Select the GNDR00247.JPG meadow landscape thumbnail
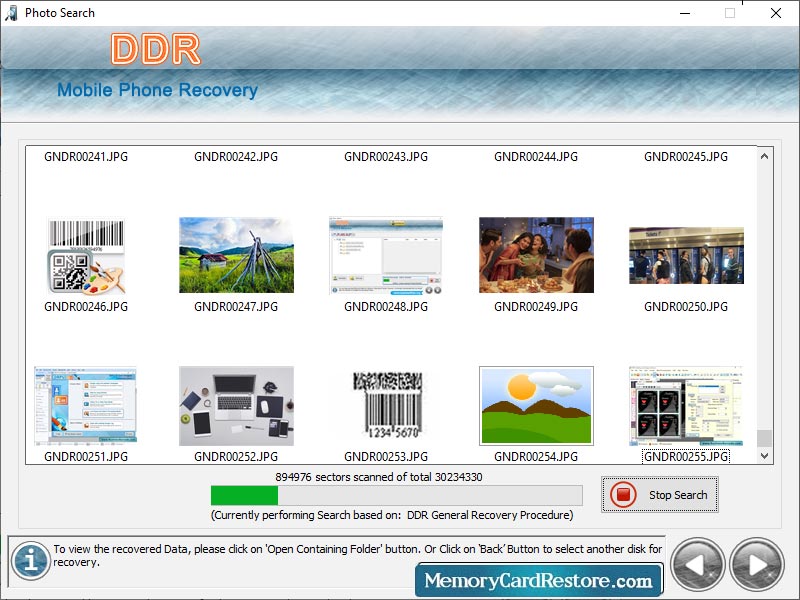800x600 pixels. (236, 255)
